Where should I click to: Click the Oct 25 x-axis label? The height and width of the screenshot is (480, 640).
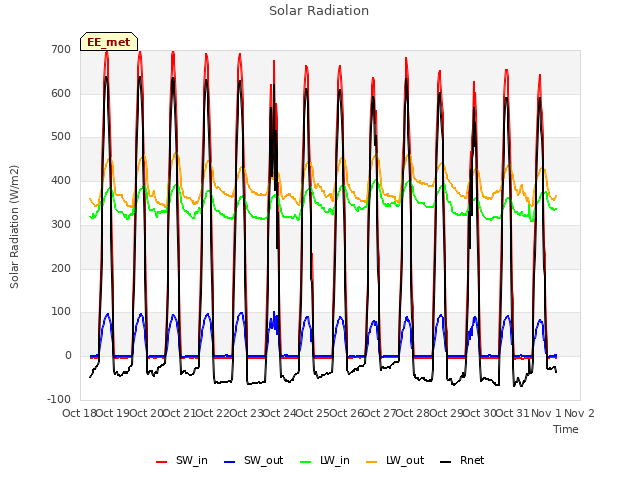tap(313, 413)
